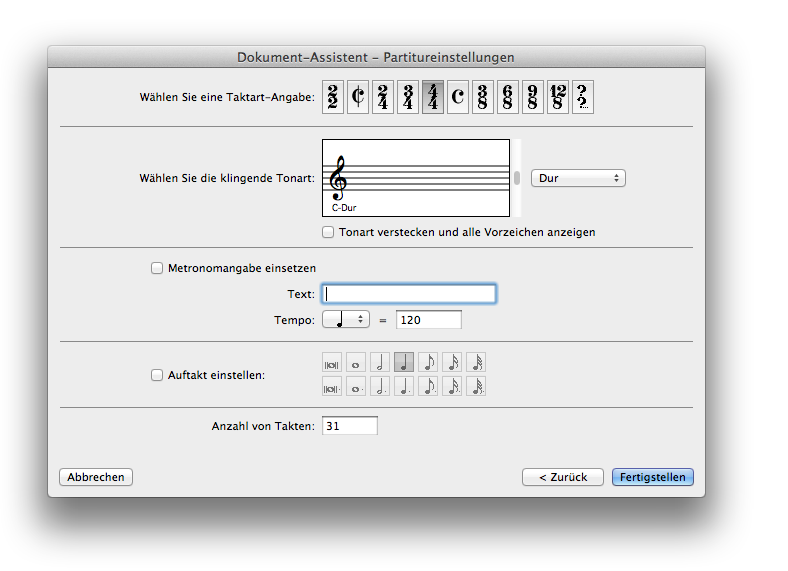The height and width of the screenshot is (571, 788).
Task: Set pickup to a double whole note
Action: (332, 362)
